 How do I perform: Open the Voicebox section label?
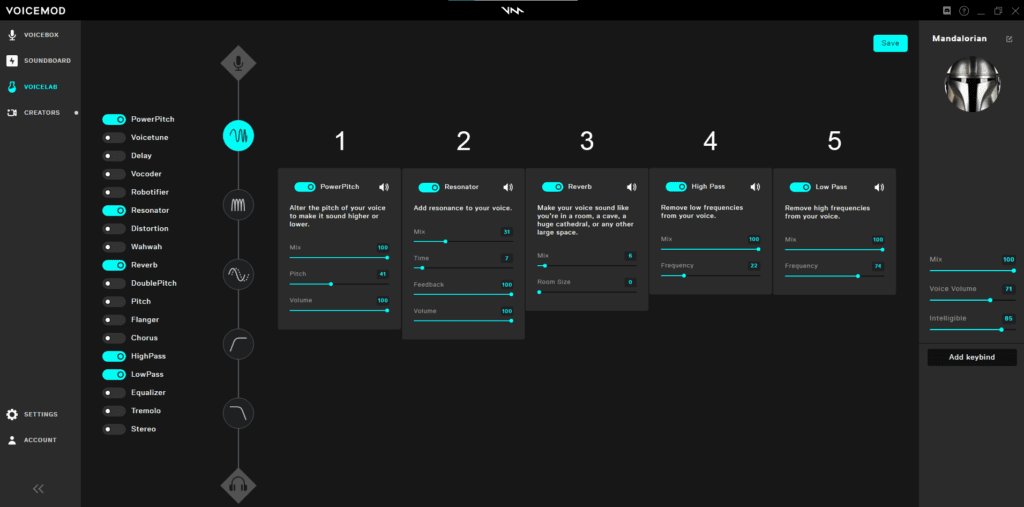point(41,35)
